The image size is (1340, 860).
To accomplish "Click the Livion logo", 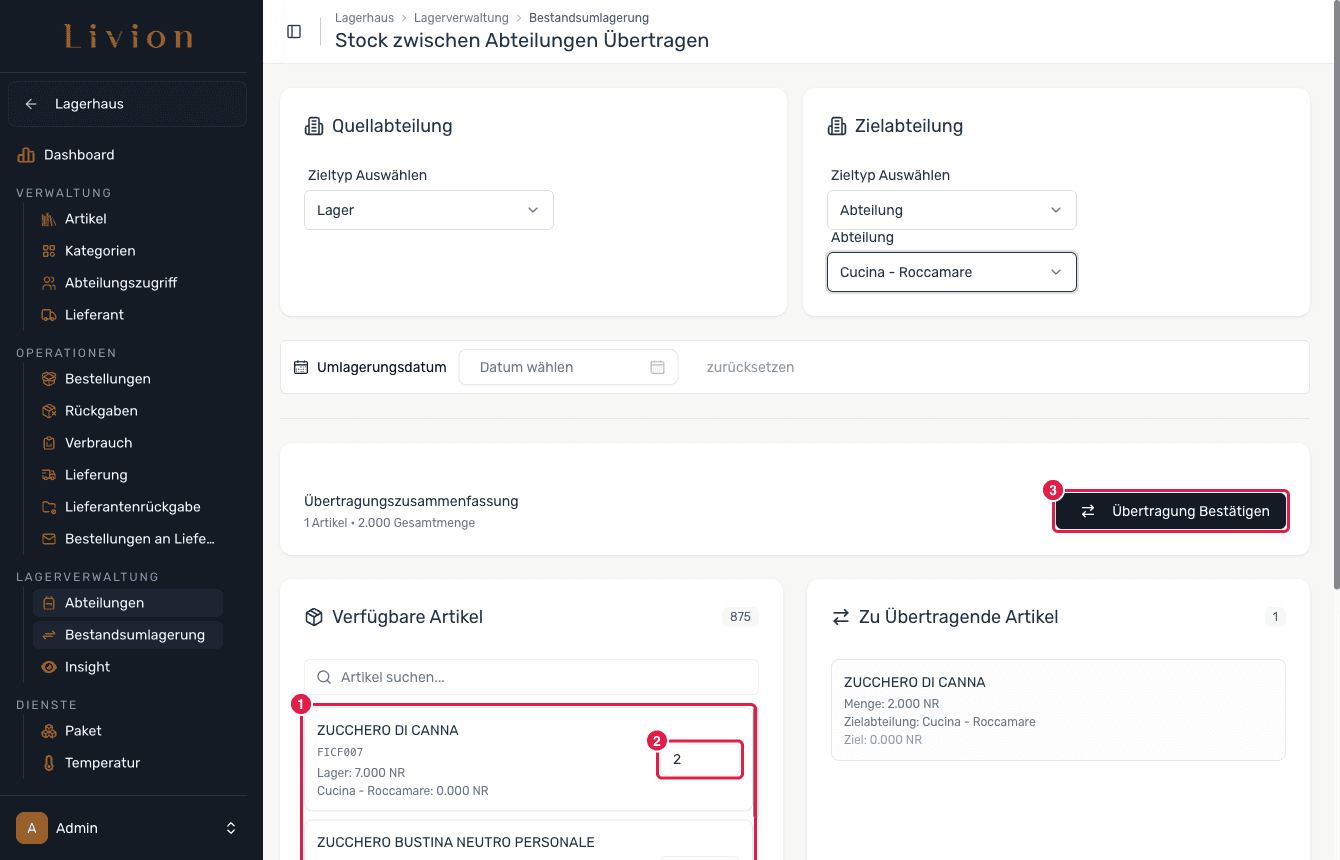I will pos(129,38).
